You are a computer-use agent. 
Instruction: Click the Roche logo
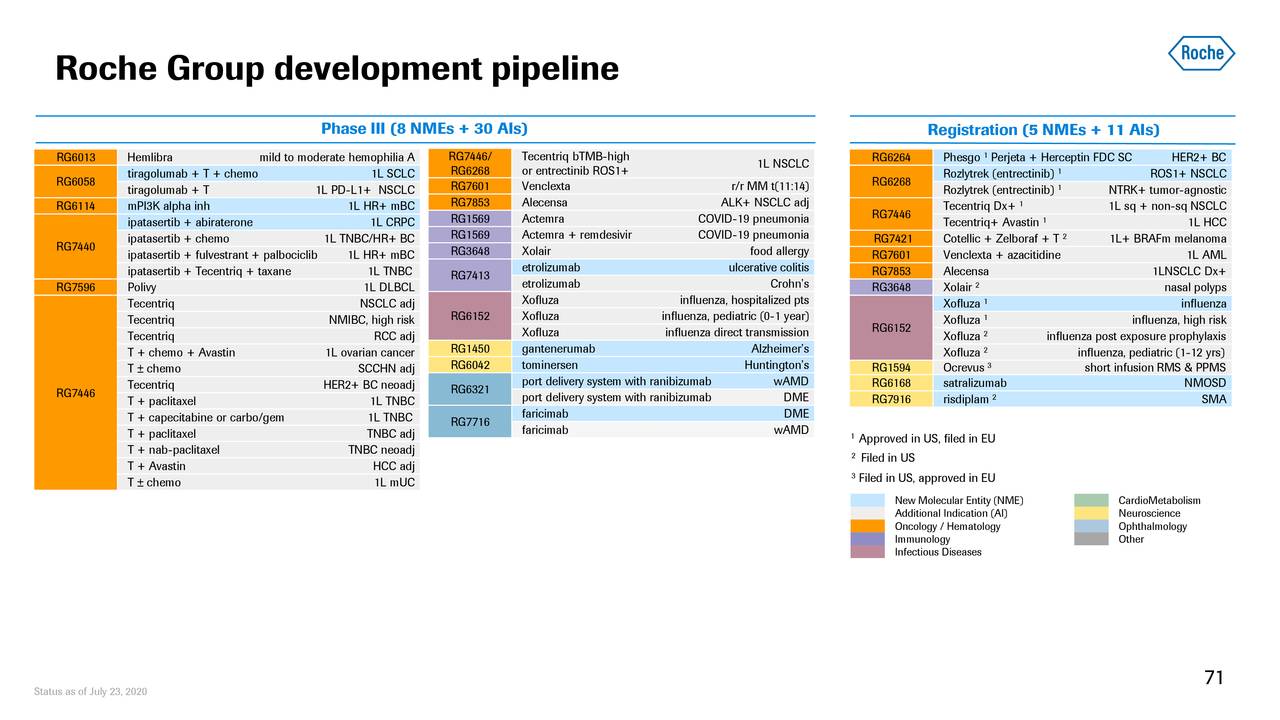point(1201,53)
